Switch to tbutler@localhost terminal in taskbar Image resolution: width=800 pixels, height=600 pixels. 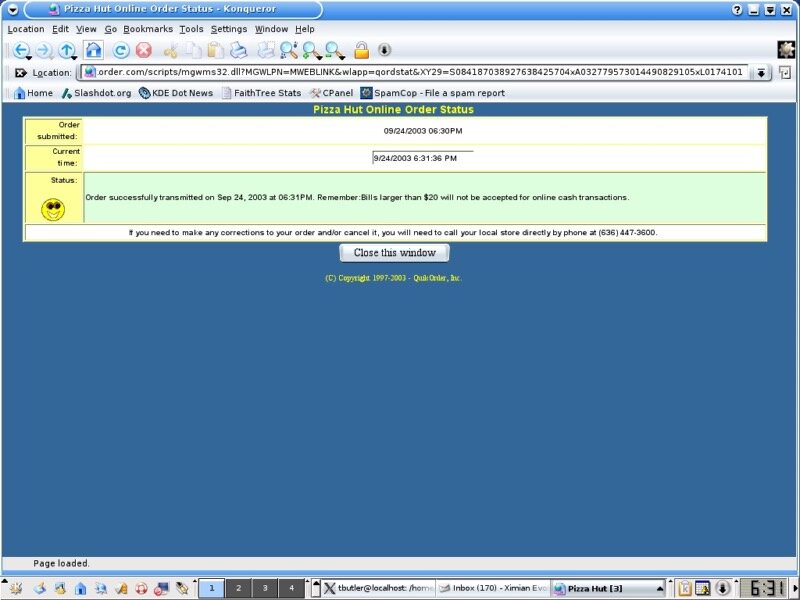click(x=379, y=588)
